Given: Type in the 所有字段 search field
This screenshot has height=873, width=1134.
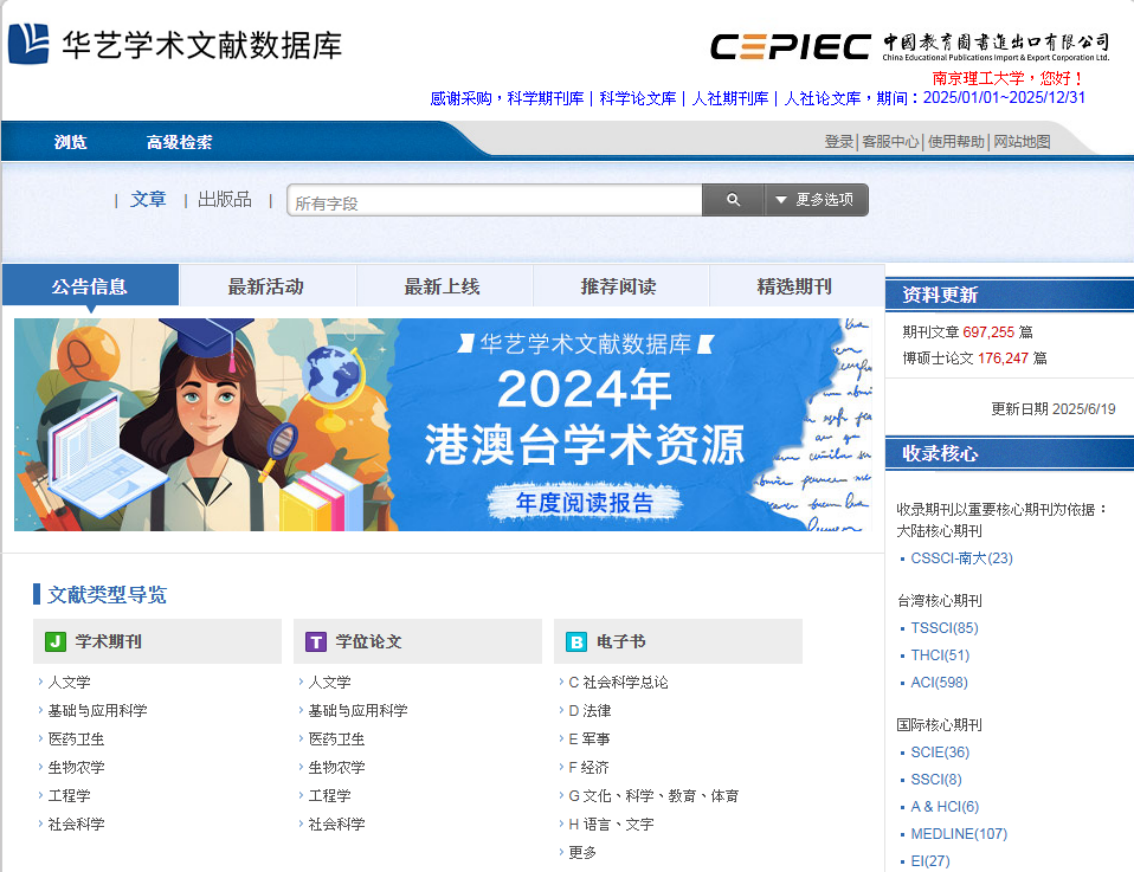Looking at the screenshot, I should tap(495, 200).
